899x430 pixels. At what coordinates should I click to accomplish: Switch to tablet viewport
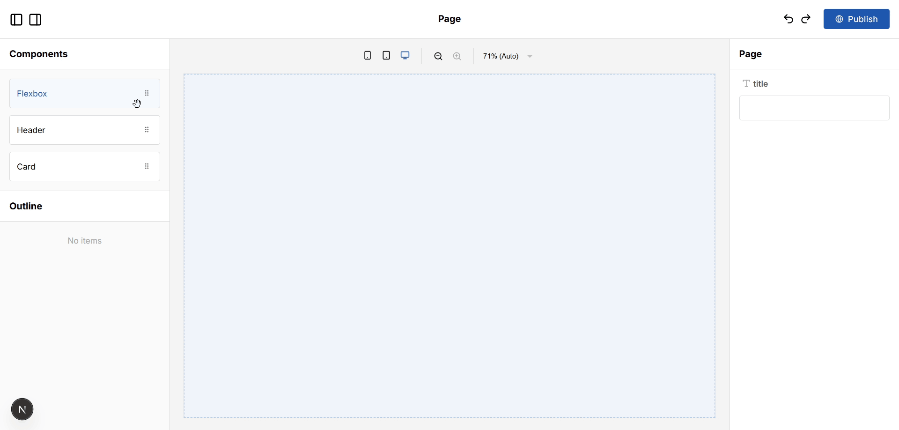coord(386,56)
